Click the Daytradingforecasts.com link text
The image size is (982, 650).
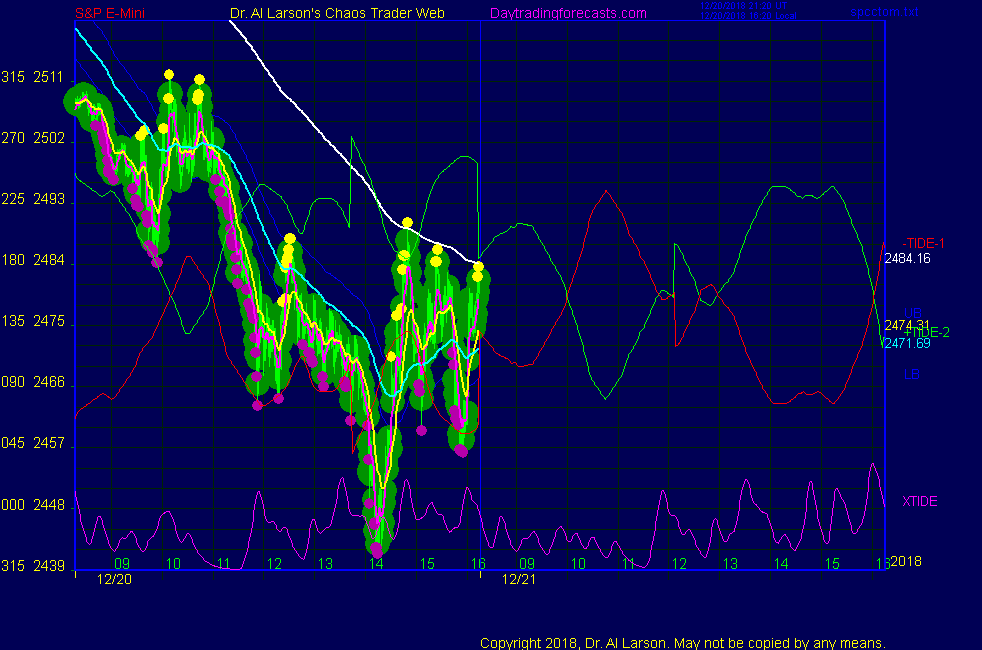[x=568, y=13]
